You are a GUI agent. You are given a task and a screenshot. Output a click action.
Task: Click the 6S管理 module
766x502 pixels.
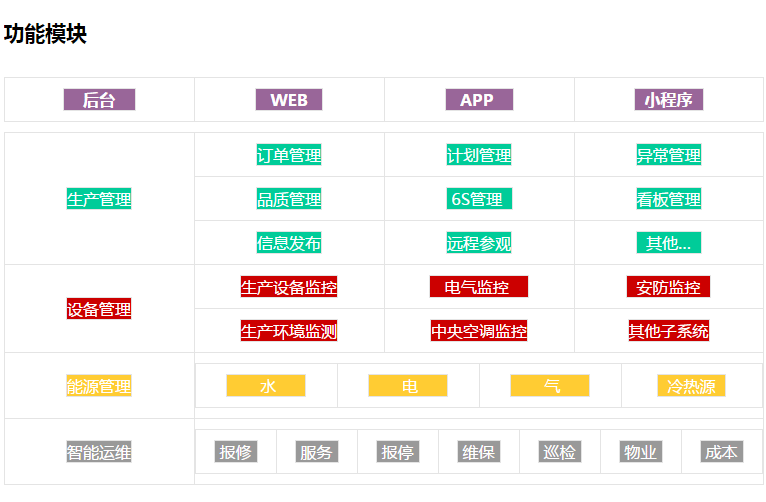pos(479,199)
